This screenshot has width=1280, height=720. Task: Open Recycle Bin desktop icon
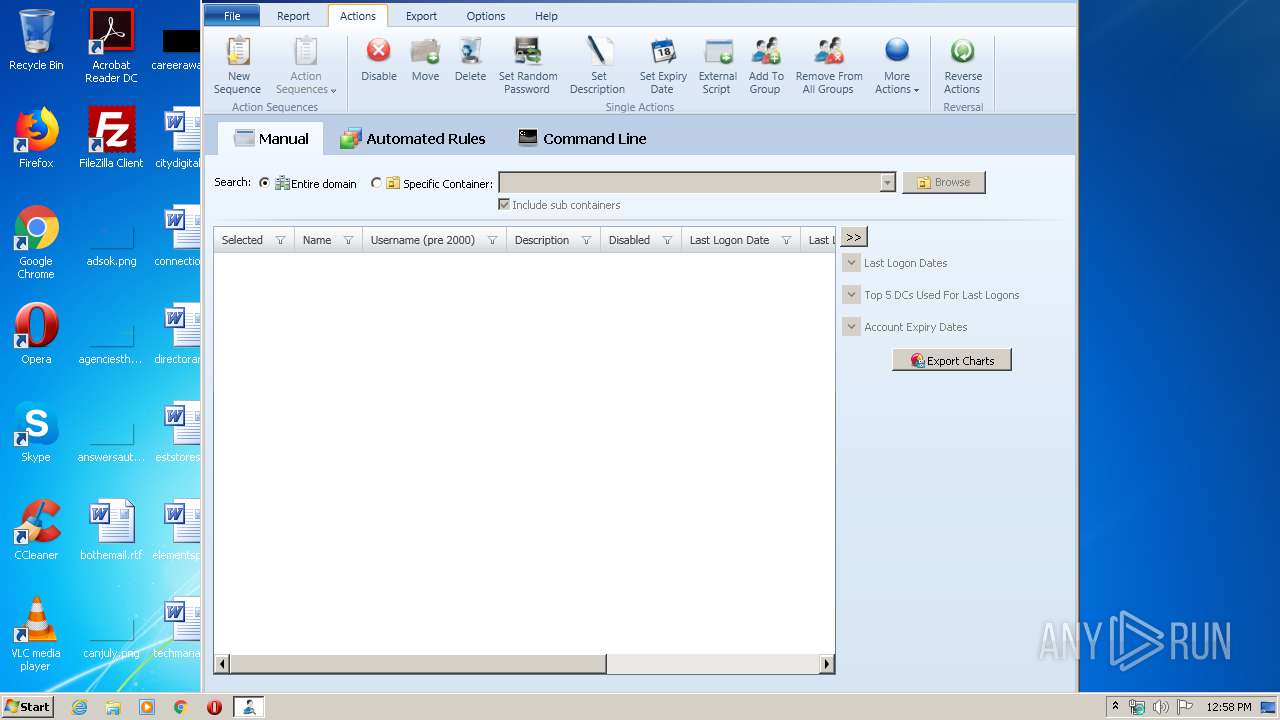point(36,40)
